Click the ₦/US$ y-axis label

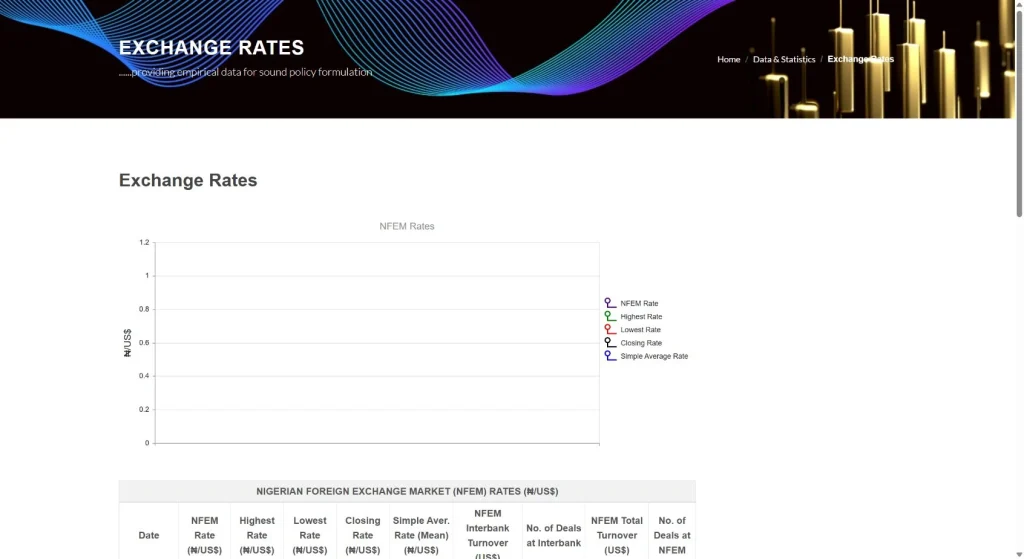click(127, 343)
